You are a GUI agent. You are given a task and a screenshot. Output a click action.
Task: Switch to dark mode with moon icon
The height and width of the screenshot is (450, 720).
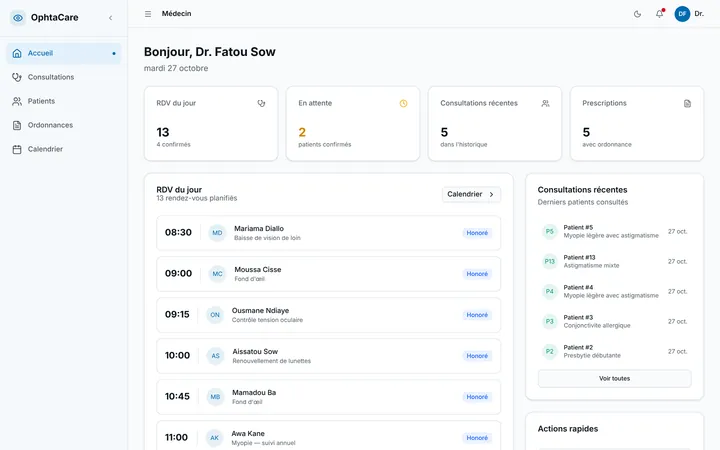tap(637, 14)
